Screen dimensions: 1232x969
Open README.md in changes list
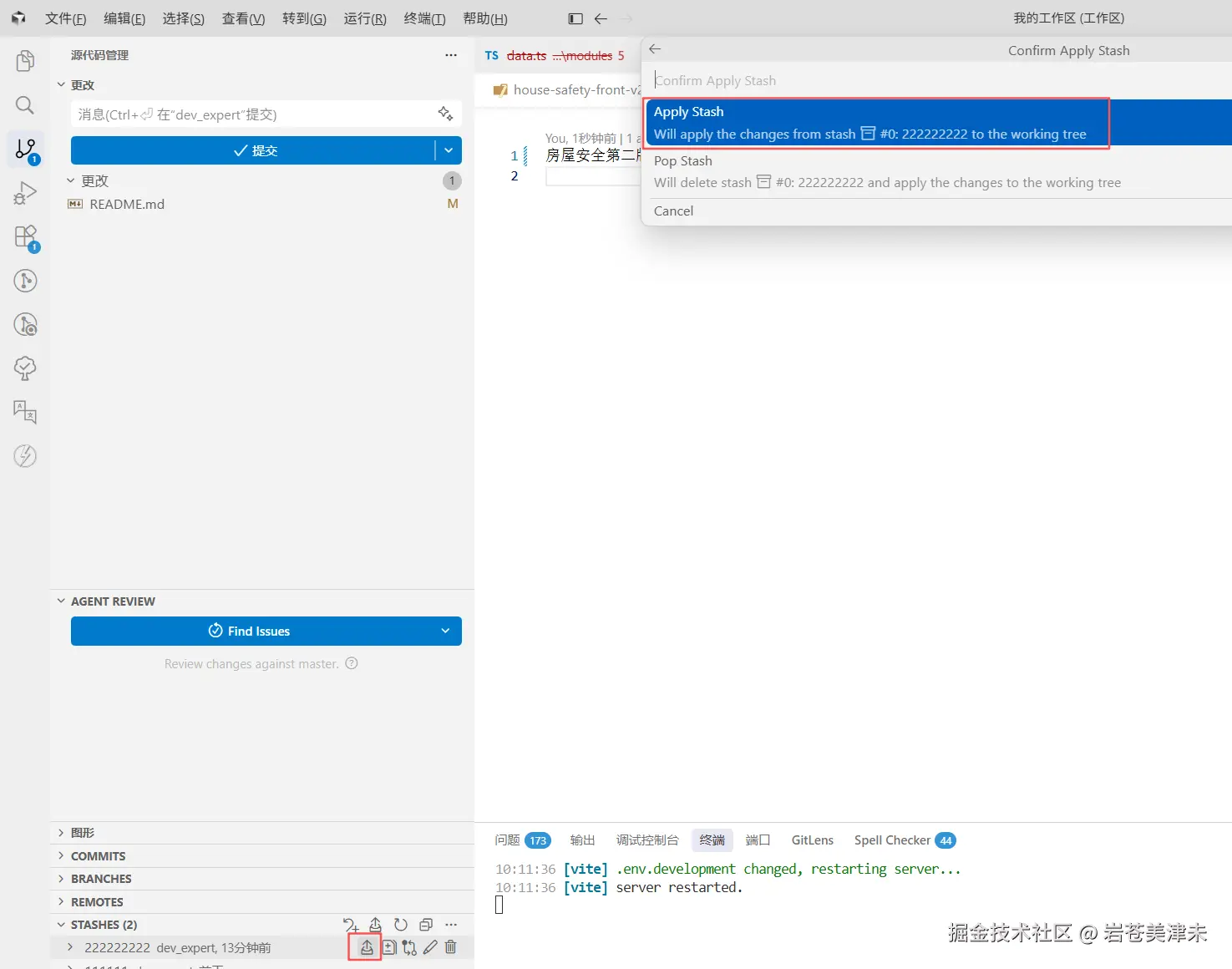point(127,204)
